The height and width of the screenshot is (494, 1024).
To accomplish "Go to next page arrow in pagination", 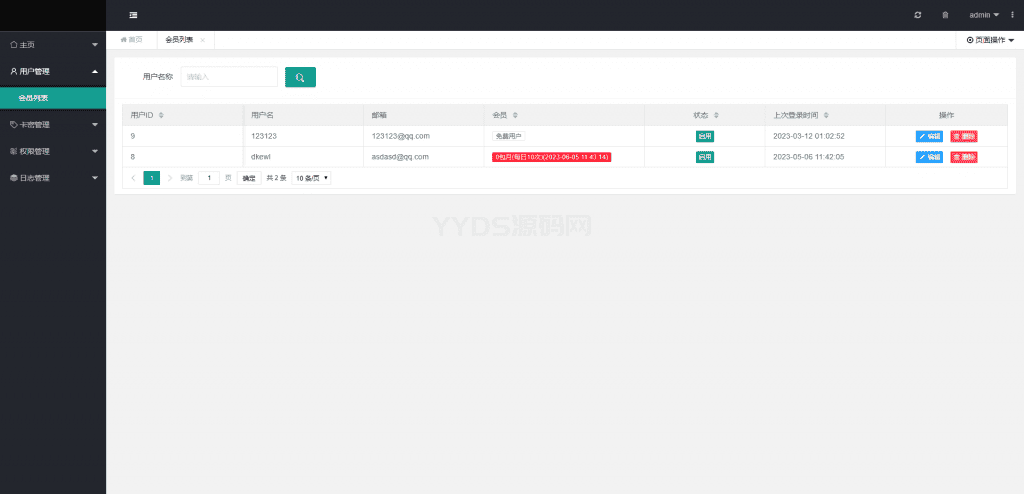I will [x=170, y=178].
